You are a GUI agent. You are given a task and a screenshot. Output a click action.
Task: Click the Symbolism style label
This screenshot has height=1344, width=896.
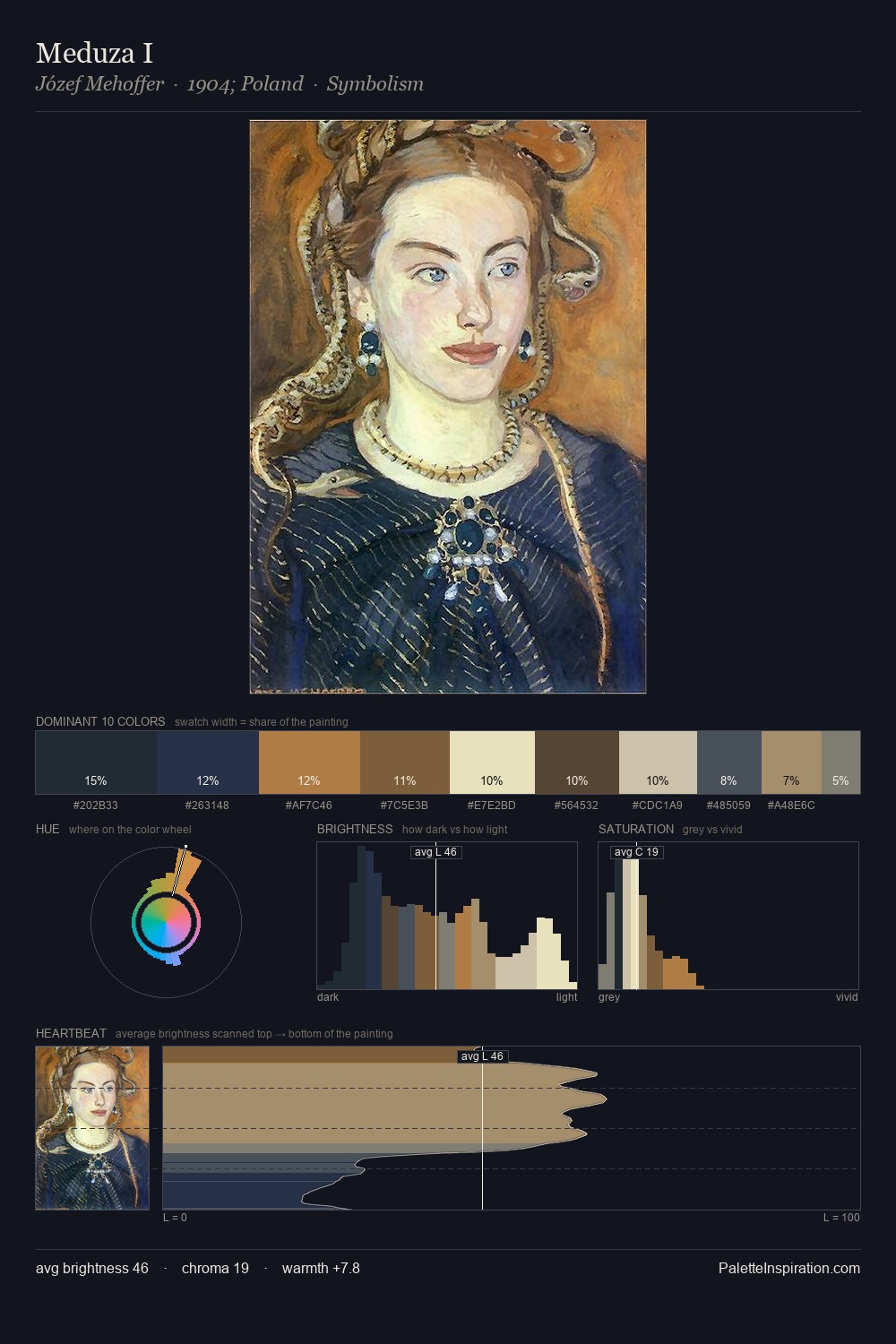(x=375, y=84)
